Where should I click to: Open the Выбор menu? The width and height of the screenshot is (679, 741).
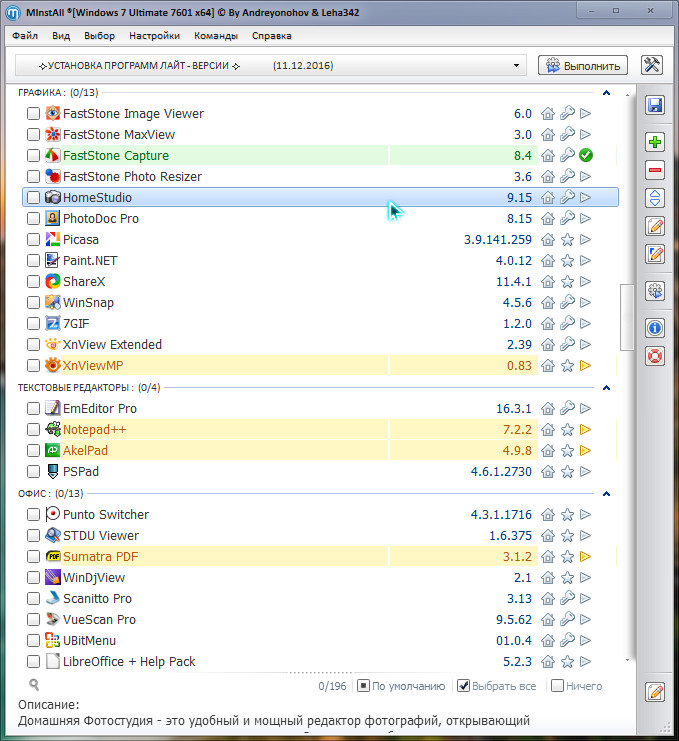click(100, 36)
